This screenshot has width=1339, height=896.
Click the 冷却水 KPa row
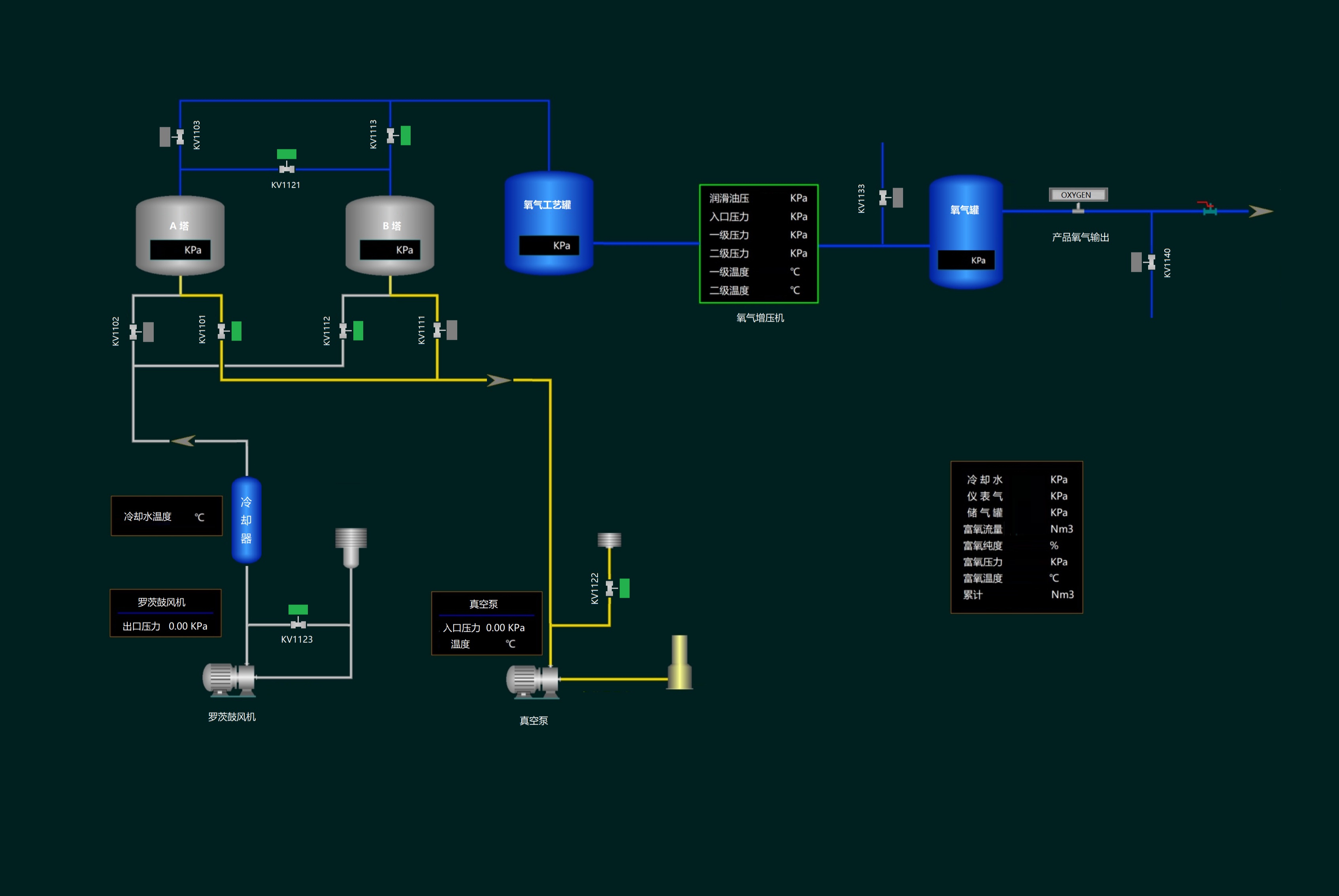pos(1017,480)
